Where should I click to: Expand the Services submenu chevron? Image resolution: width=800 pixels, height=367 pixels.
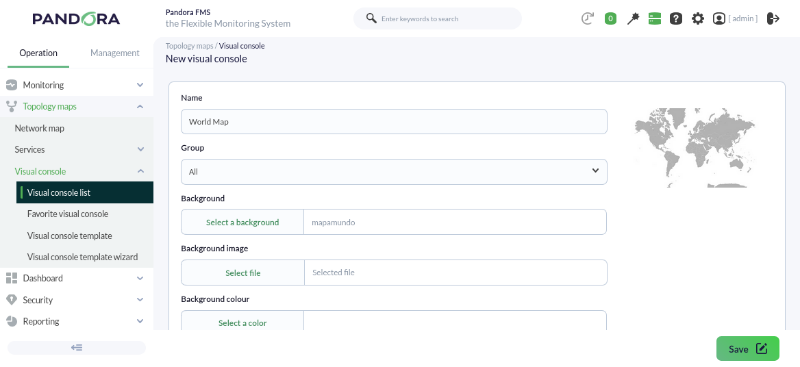click(141, 150)
